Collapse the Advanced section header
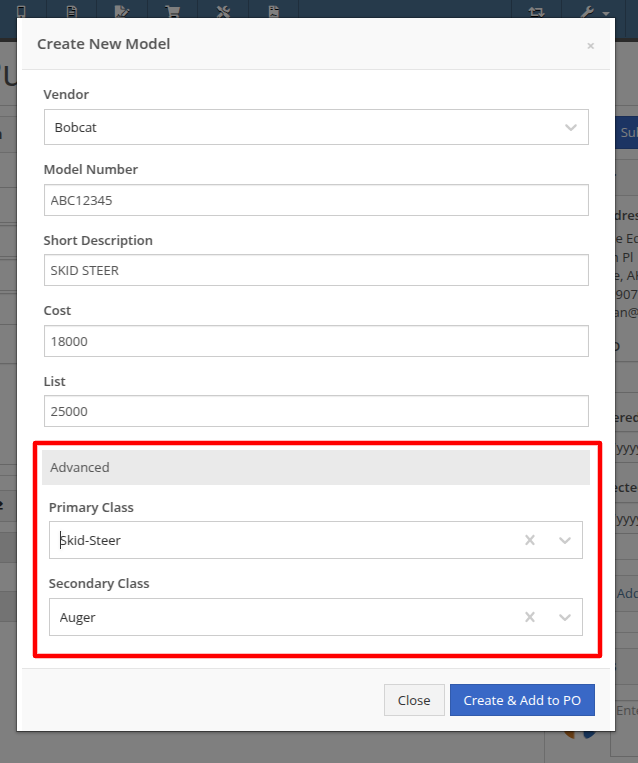Viewport: 638px width, 763px height. [316, 467]
